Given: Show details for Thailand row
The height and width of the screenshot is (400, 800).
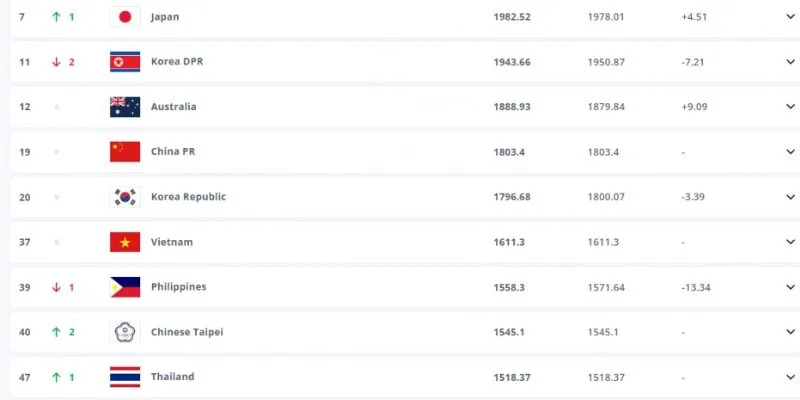Looking at the screenshot, I should [x=790, y=377].
